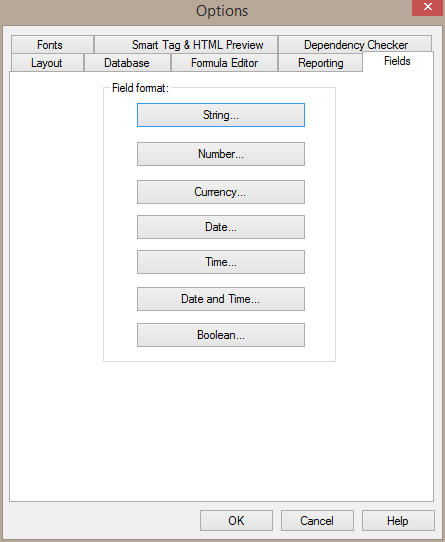Switch to the Fonts tab
This screenshot has height=542, width=445.
coord(52,45)
